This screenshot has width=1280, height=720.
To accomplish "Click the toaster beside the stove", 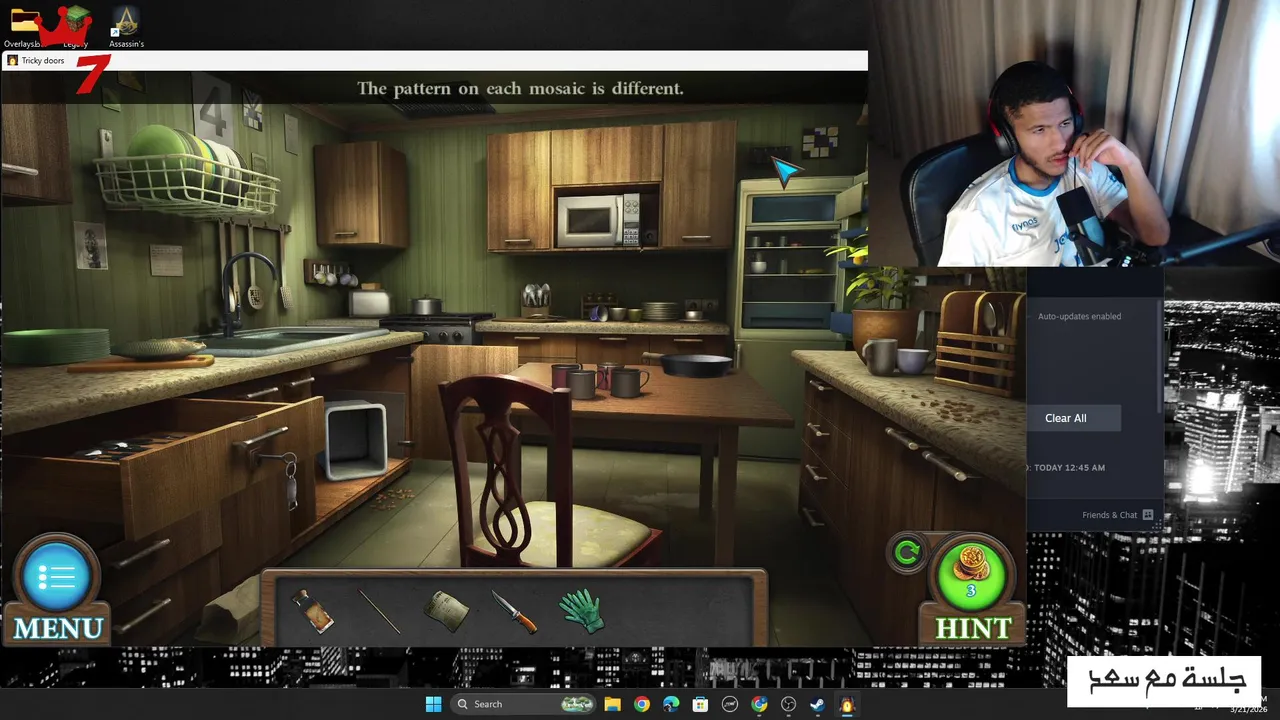I will point(369,302).
